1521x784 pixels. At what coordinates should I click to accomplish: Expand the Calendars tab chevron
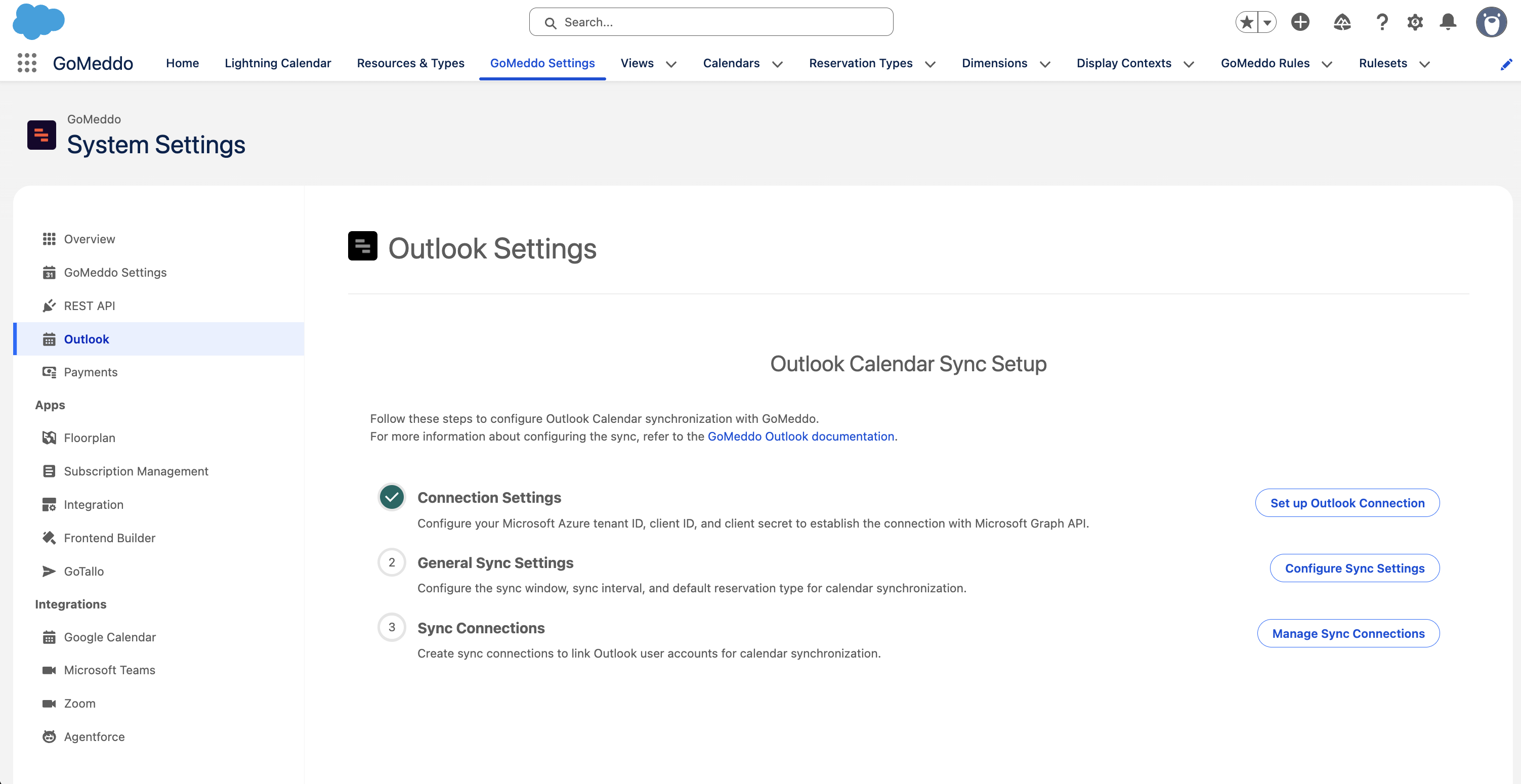(x=777, y=64)
